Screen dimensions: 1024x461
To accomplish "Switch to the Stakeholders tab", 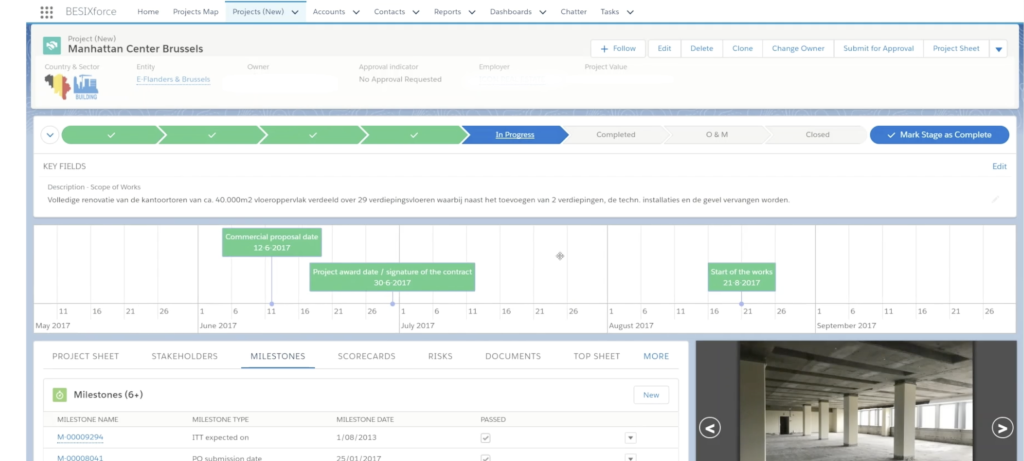I will click(x=185, y=357).
